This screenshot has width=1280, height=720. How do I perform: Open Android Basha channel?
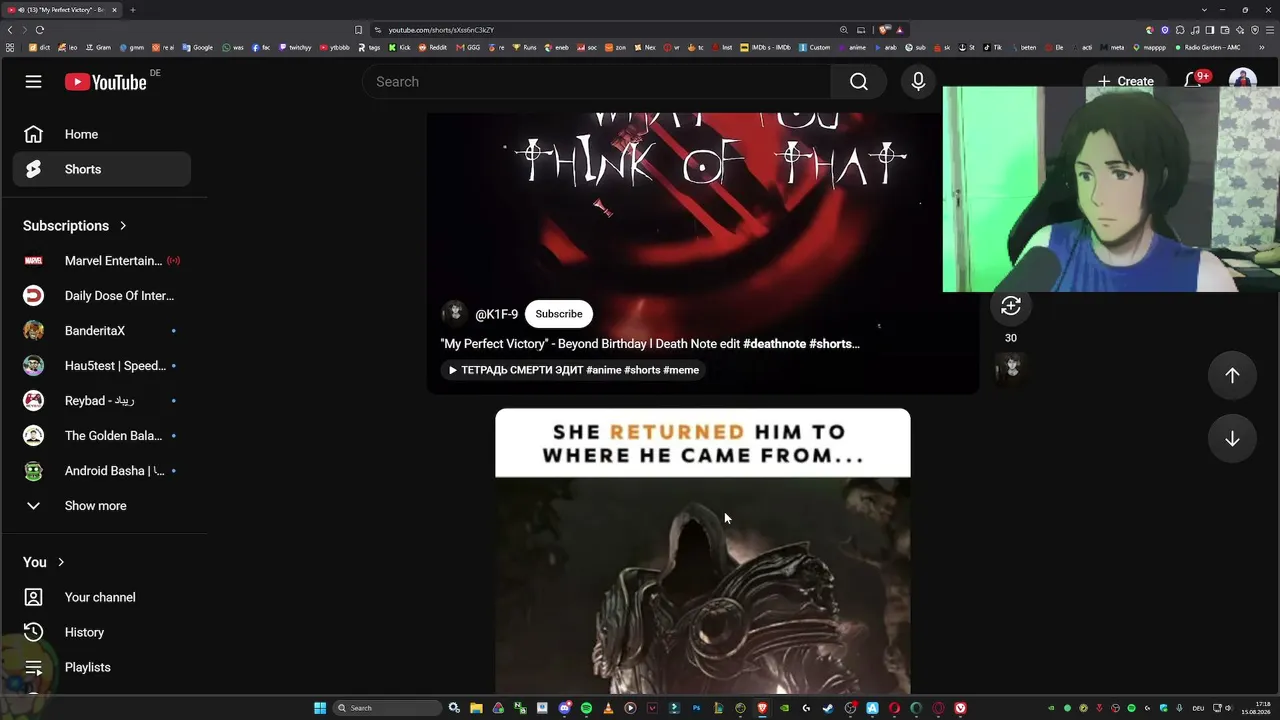(101, 471)
